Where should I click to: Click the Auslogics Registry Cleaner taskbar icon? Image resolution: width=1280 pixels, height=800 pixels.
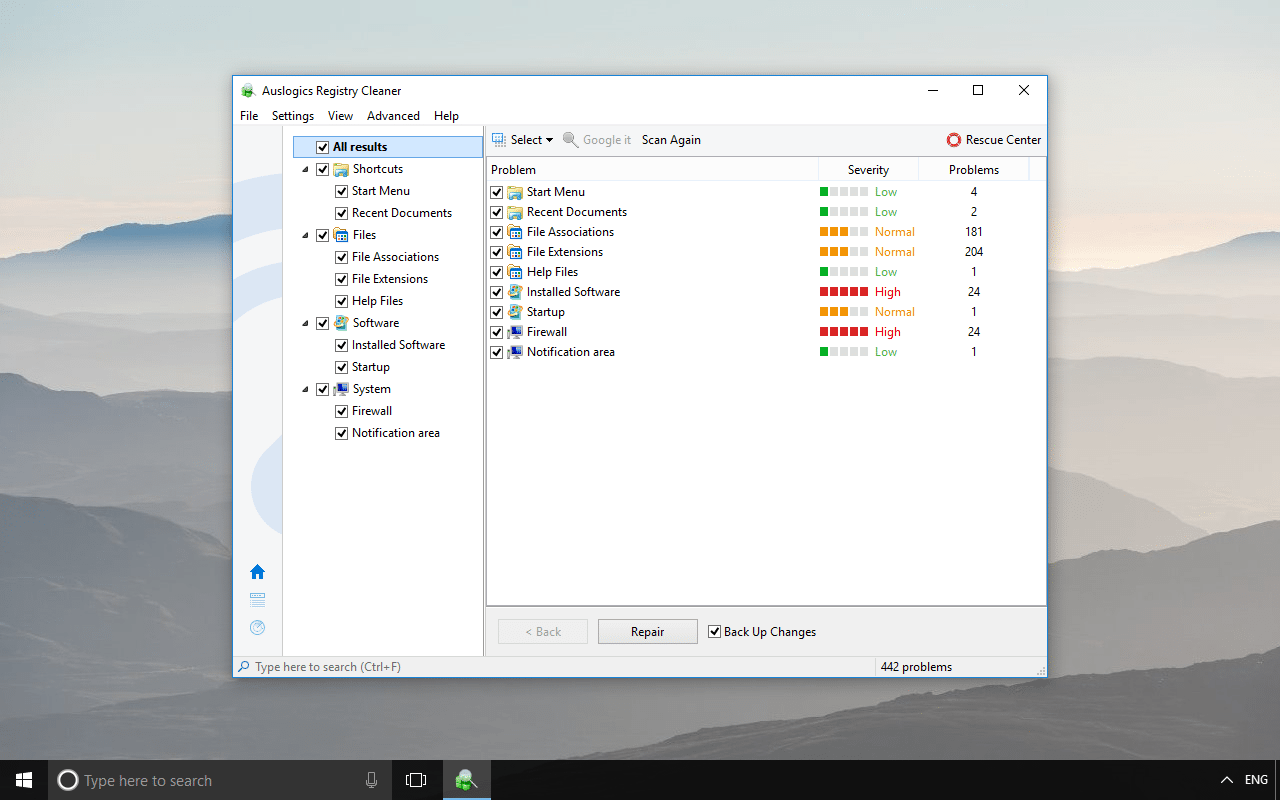pos(467,780)
